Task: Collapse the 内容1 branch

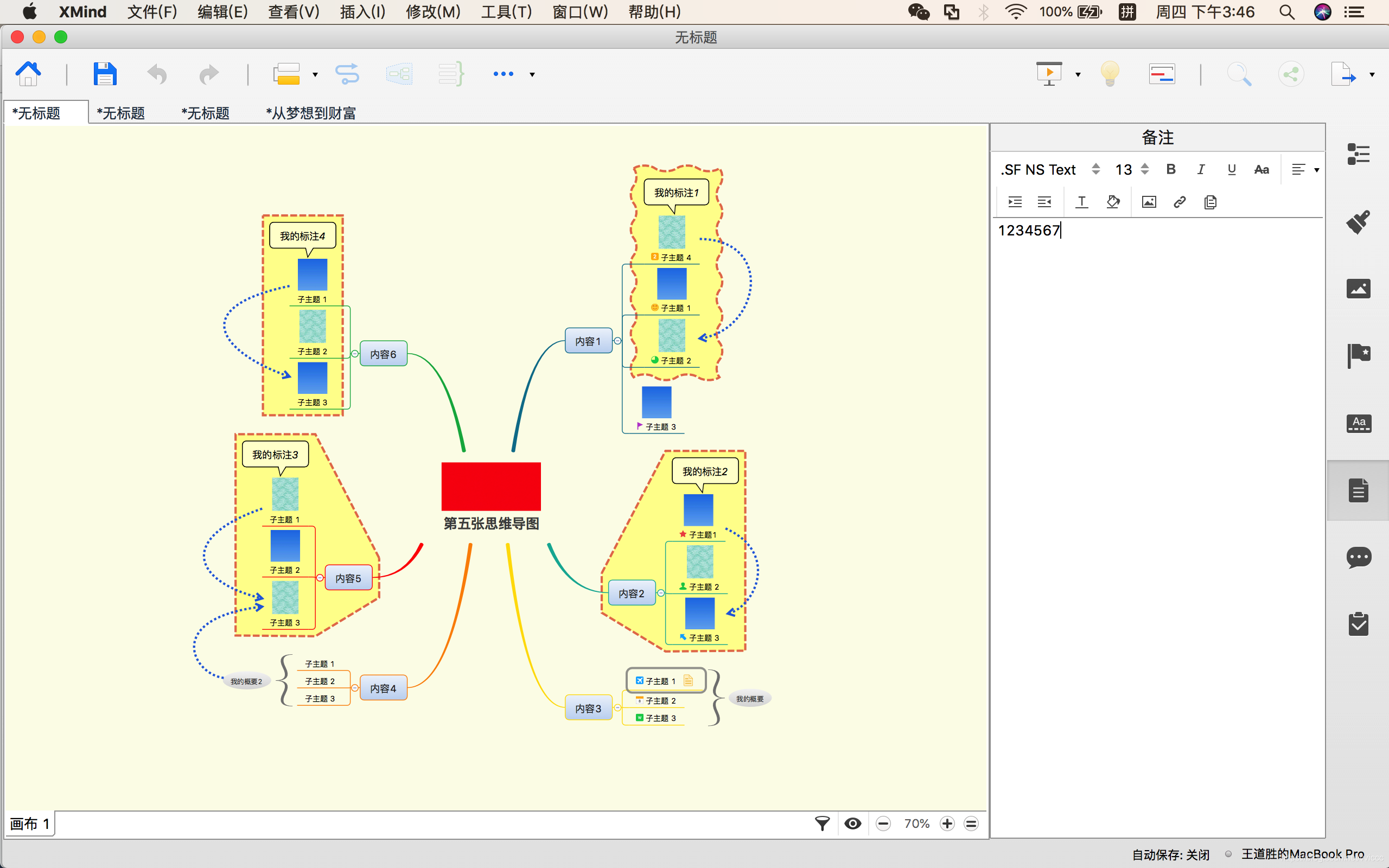Action: (x=617, y=341)
